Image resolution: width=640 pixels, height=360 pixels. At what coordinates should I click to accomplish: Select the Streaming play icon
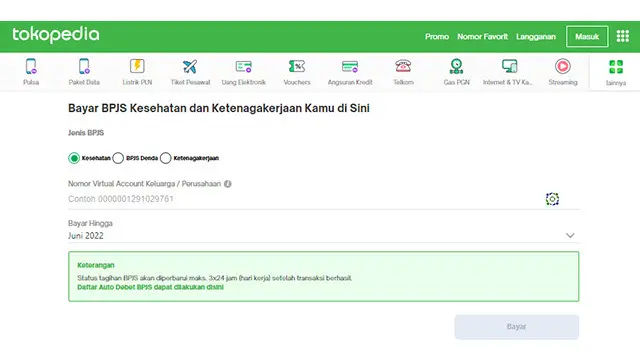pyautogui.click(x=563, y=66)
